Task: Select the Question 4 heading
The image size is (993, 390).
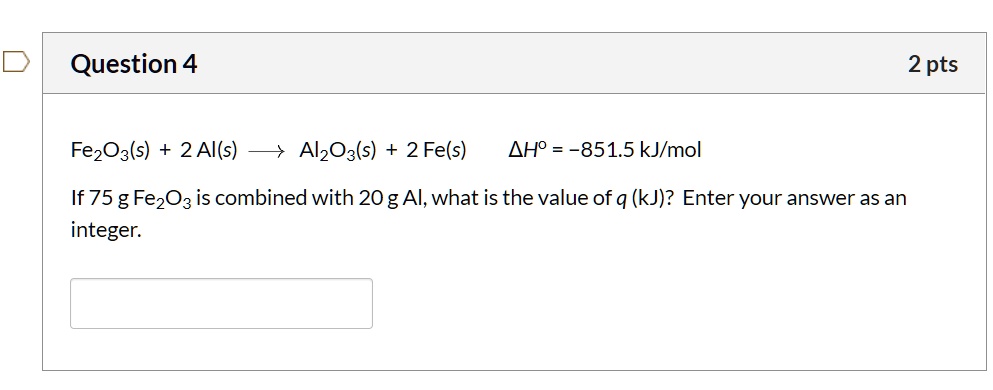Action: [134, 64]
